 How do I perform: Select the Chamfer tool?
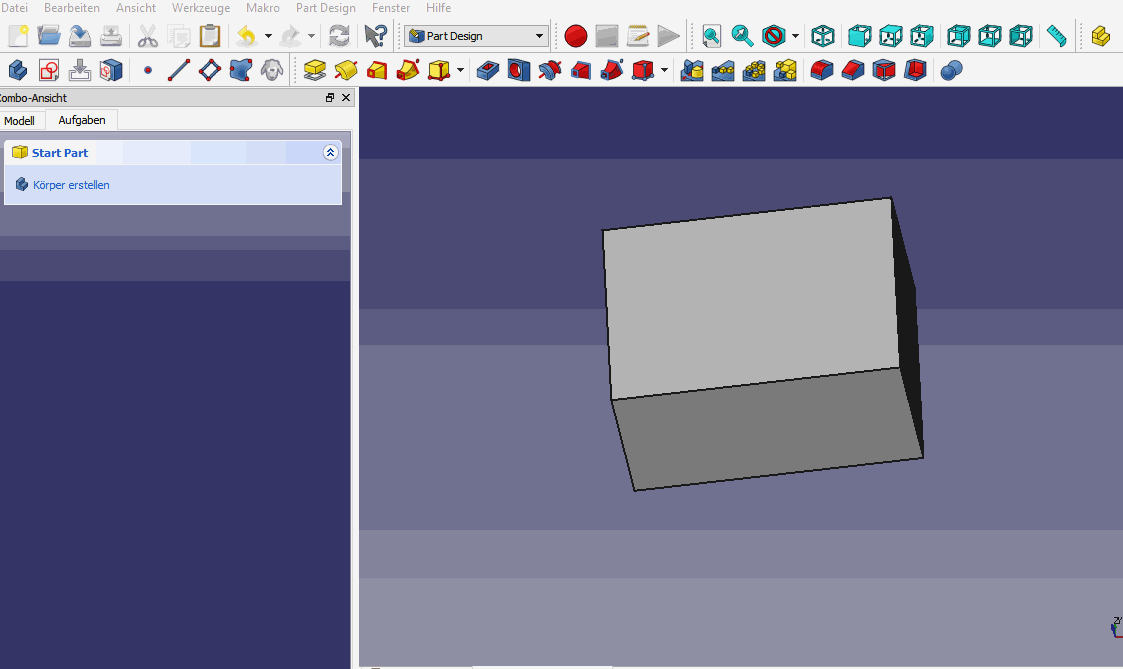[x=852, y=70]
